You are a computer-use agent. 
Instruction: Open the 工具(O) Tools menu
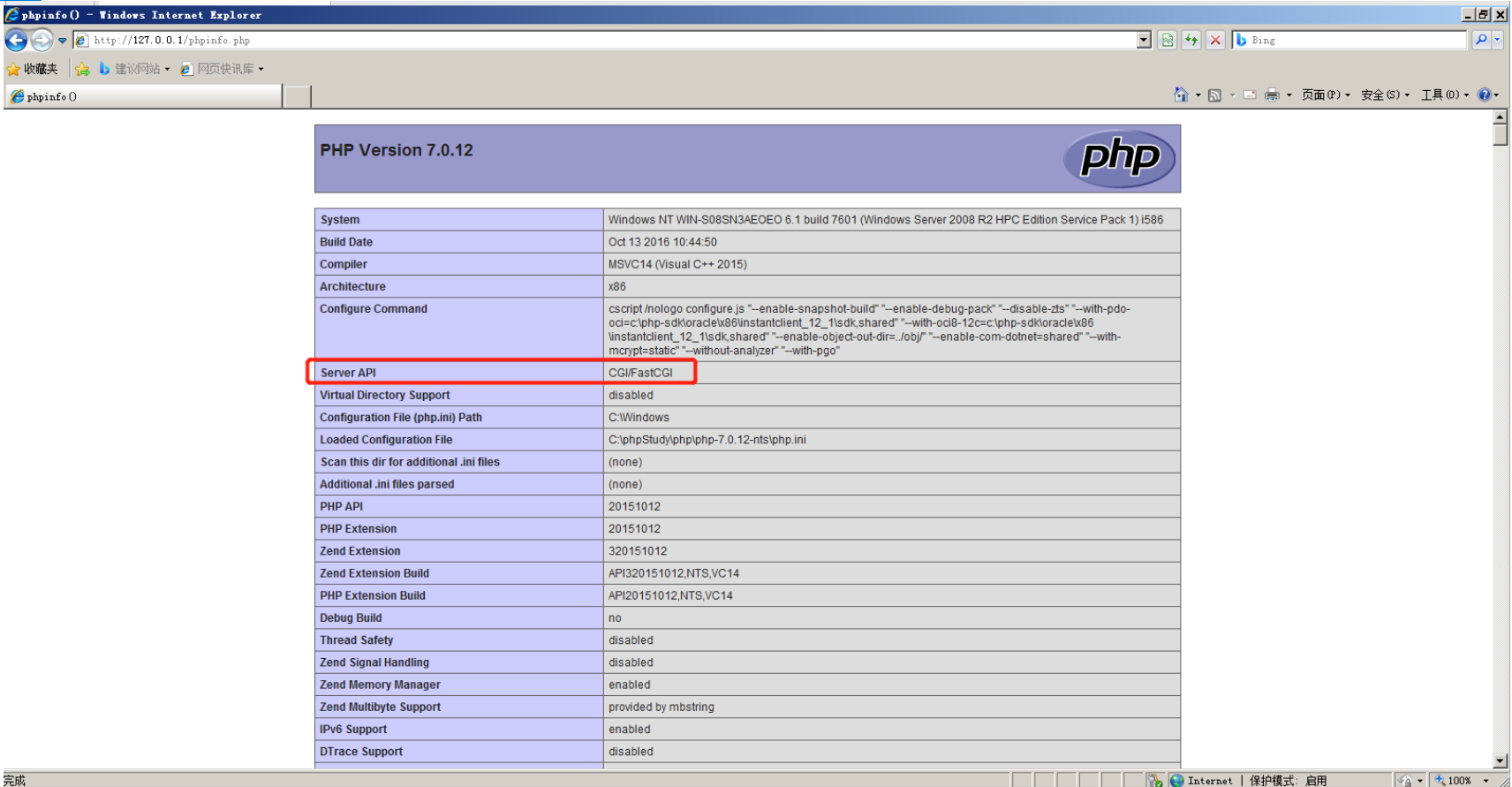[x=1445, y=95]
